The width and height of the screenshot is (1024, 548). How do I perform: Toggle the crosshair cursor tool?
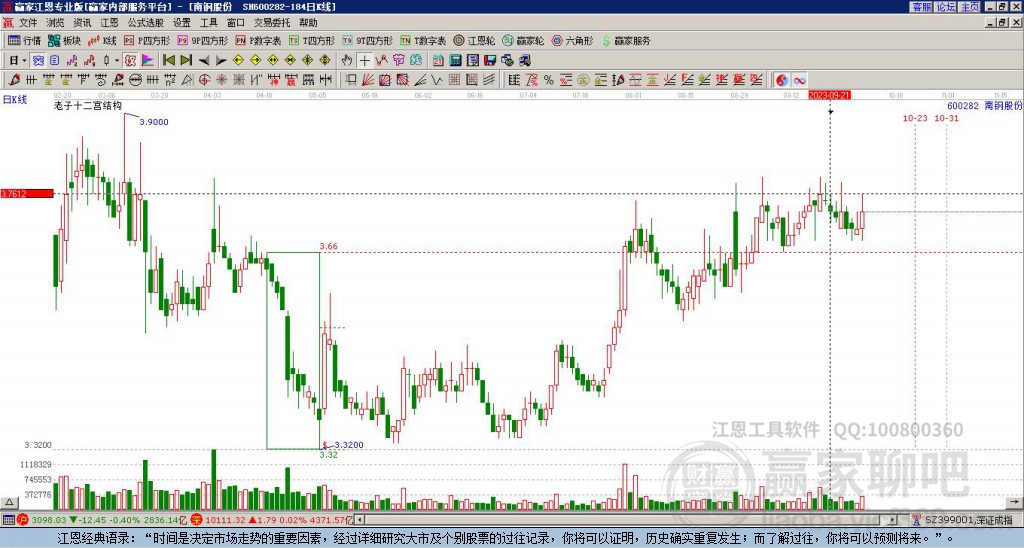click(x=364, y=61)
